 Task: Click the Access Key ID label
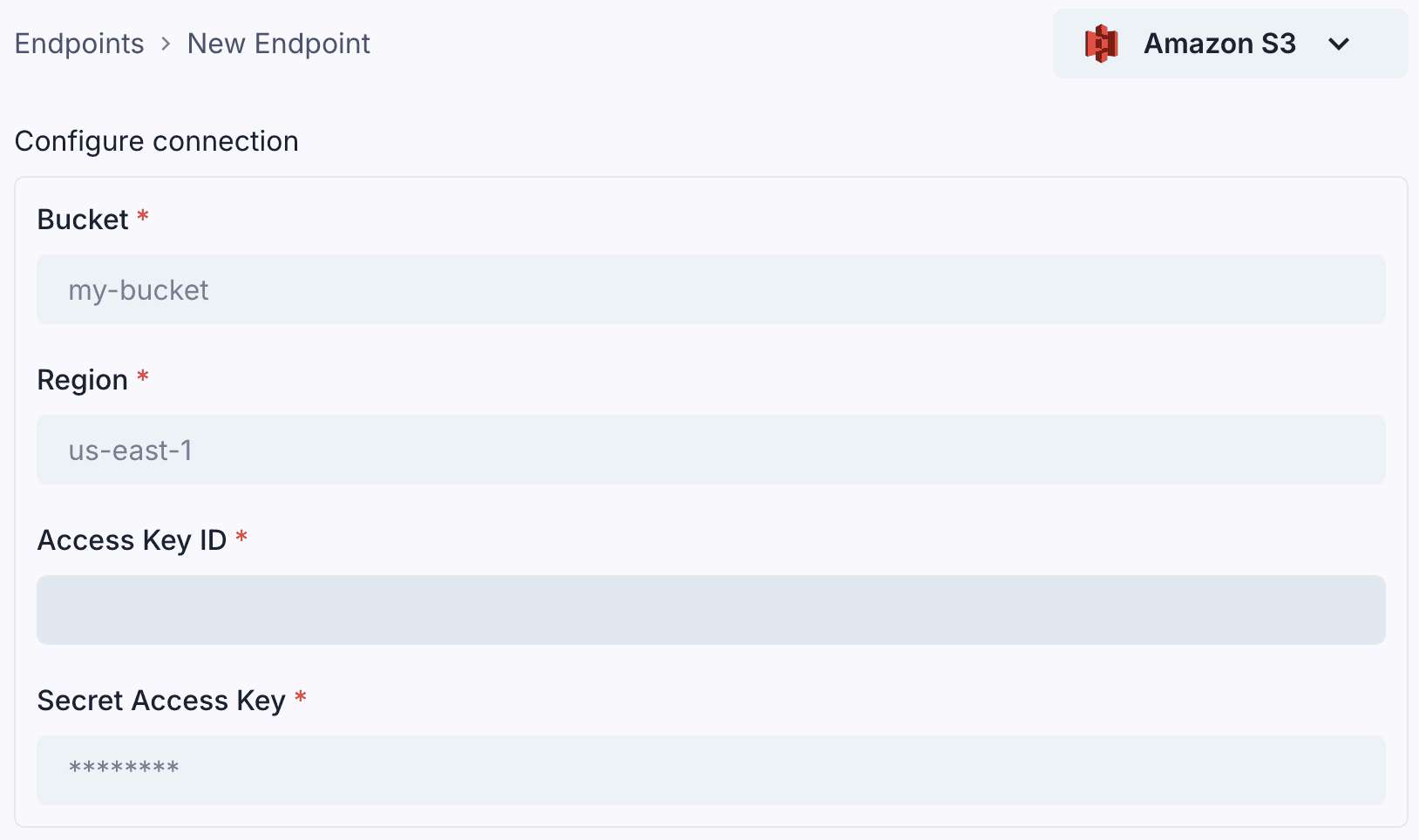pyautogui.click(x=132, y=539)
